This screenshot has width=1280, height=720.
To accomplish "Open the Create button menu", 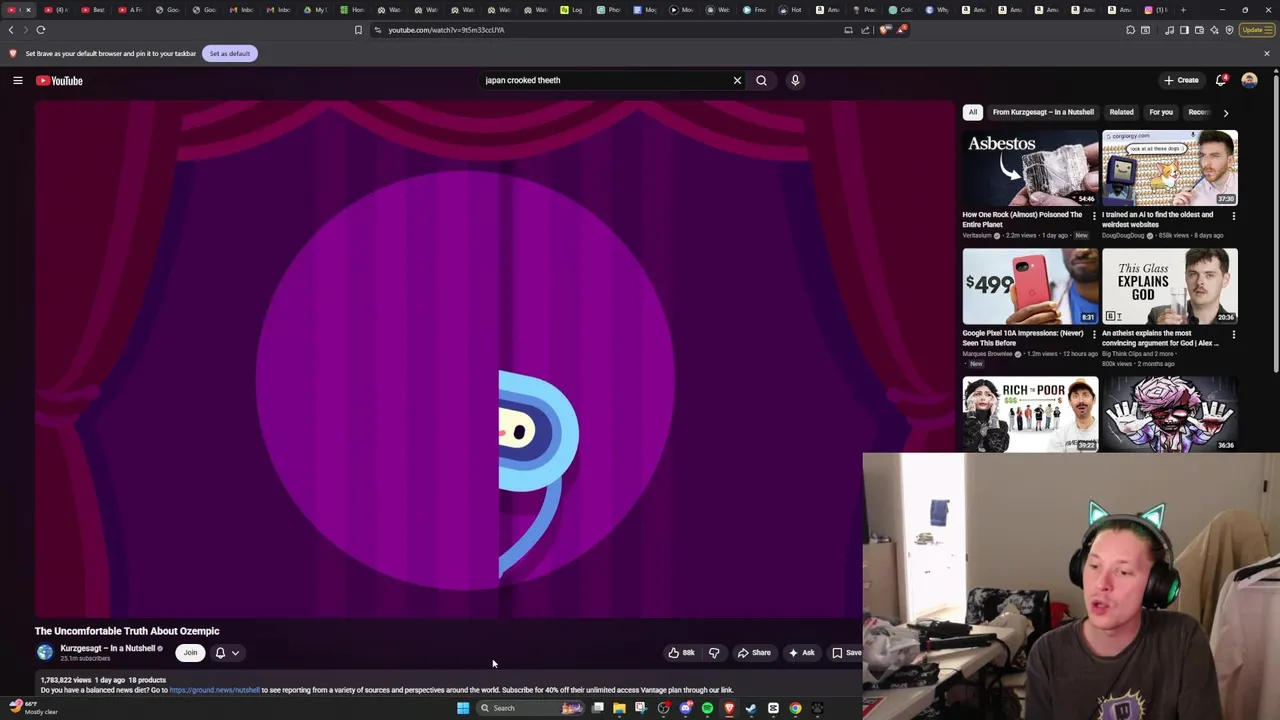I will tap(1181, 80).
